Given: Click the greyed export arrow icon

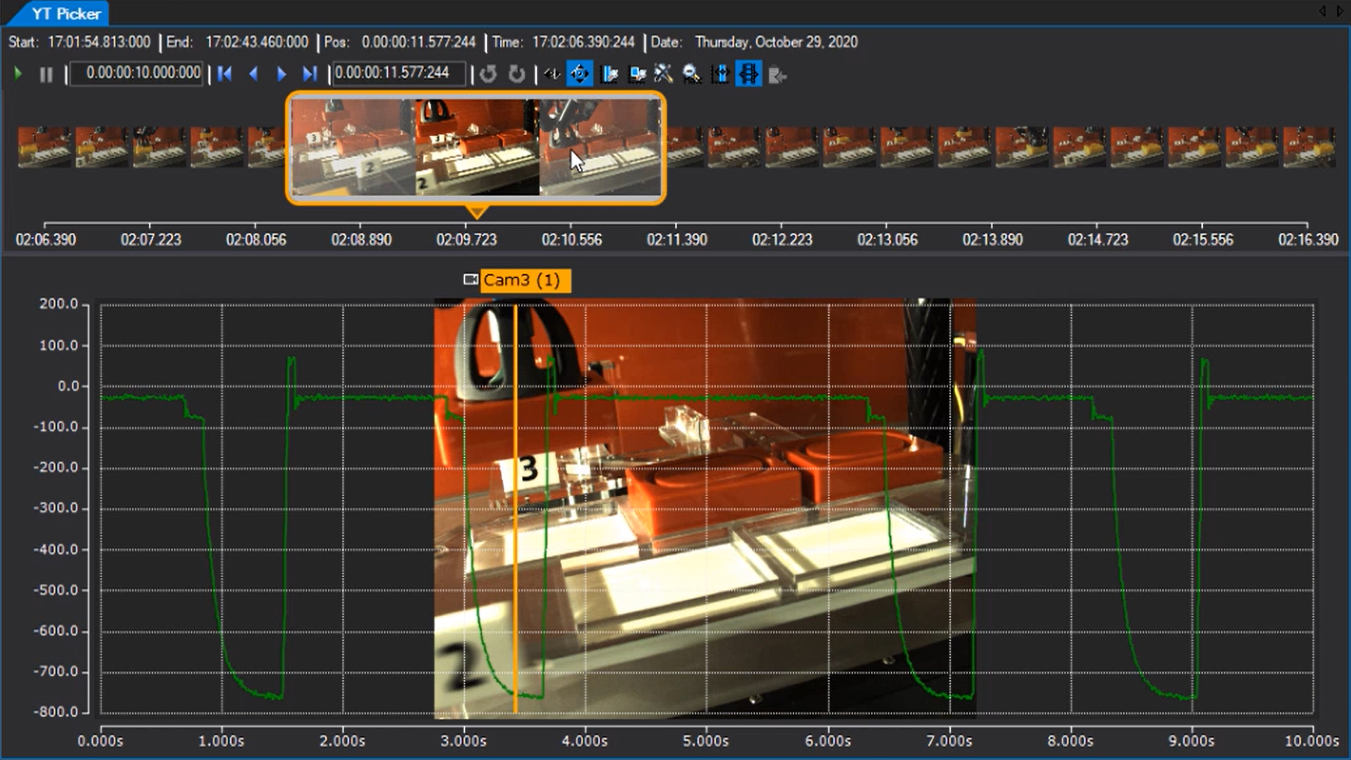Looking at the screenshot, I should pos(777,74).
